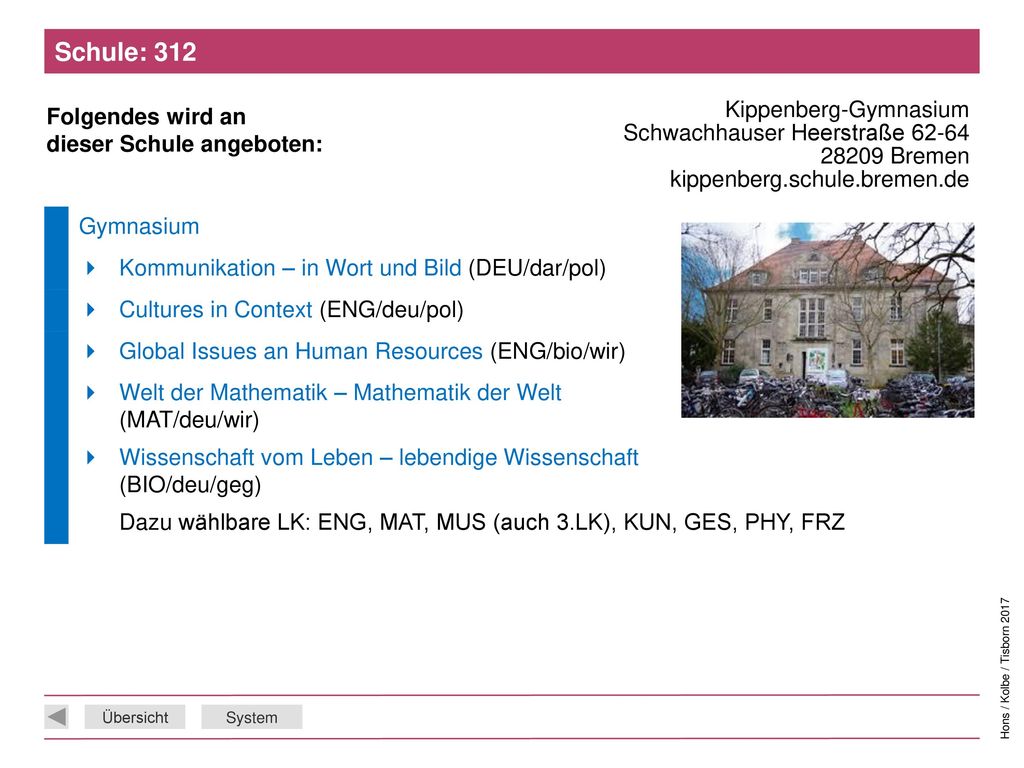Screen dimensions: 1024x768
Task: Click the arrow bullet before Kommunikation
Action: tap(91, 268)
